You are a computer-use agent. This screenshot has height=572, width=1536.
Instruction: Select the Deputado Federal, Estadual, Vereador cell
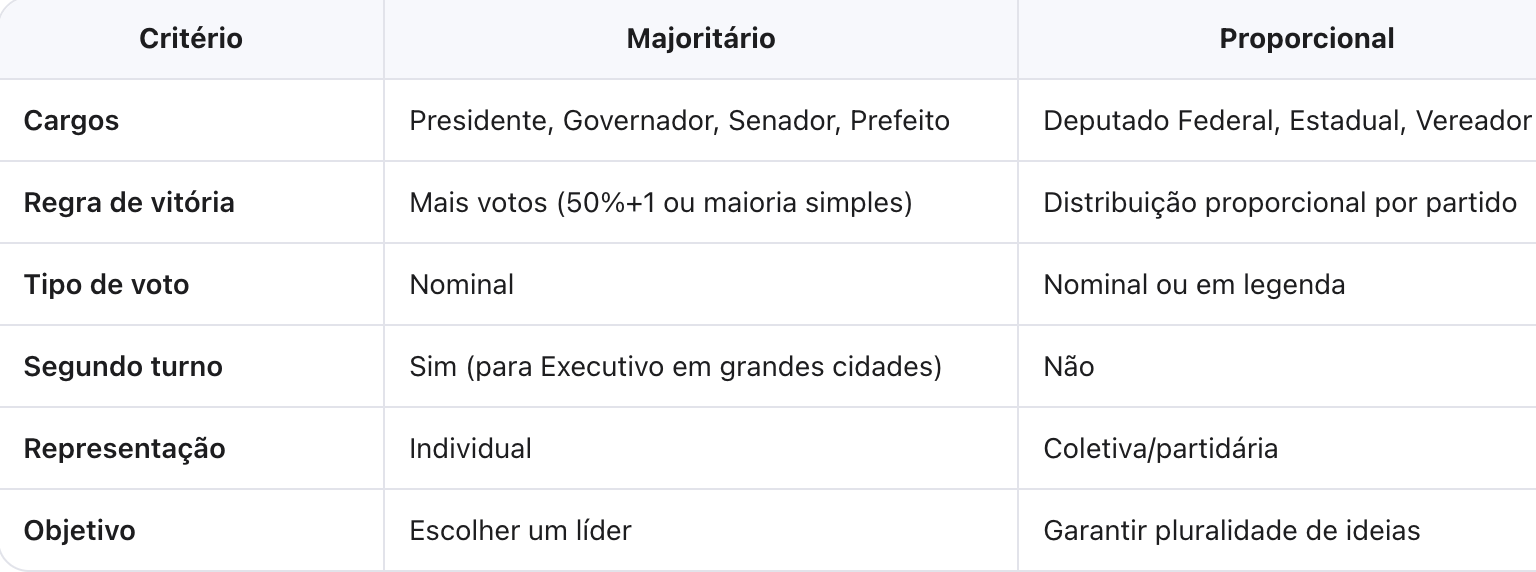[1287, 121]
